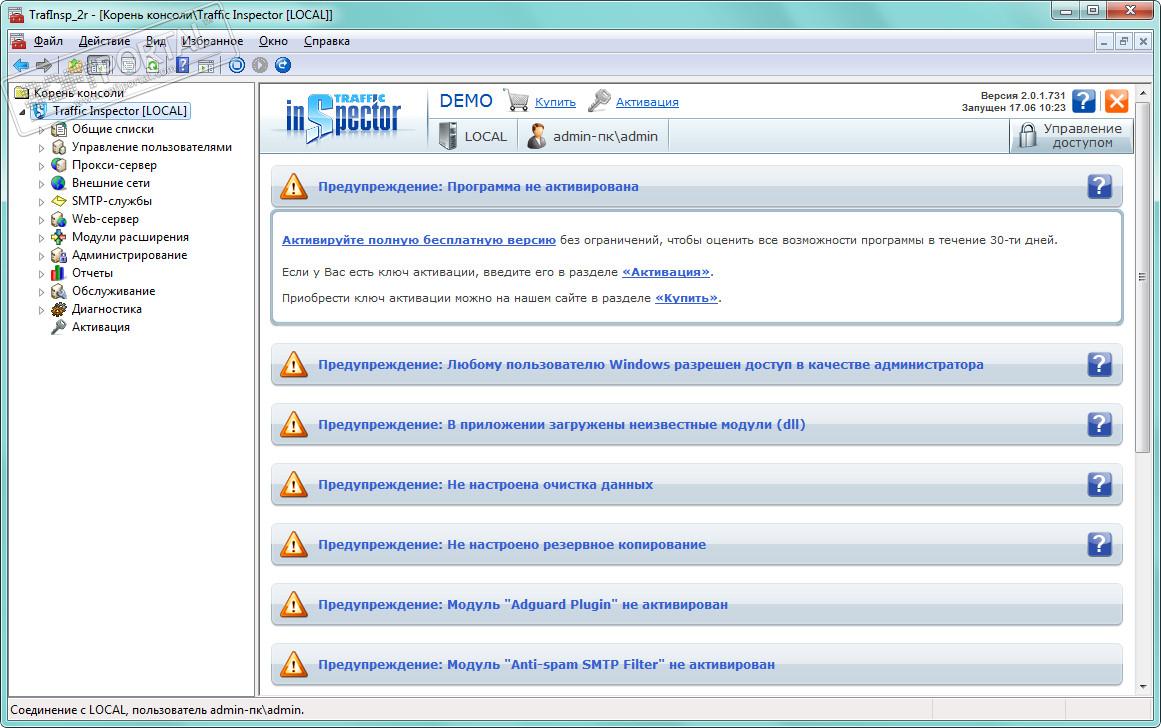
Task: Click the Управление доступом button
Action: pyautogui.click(x=1071, y=136)
